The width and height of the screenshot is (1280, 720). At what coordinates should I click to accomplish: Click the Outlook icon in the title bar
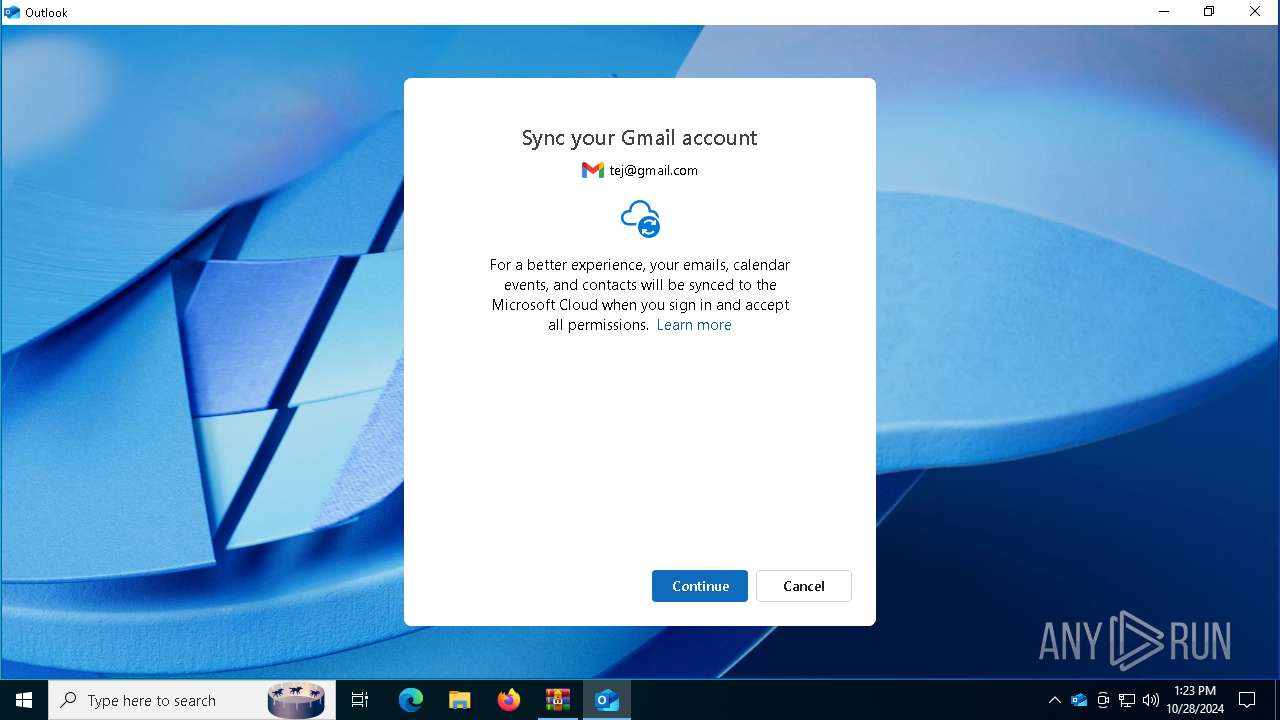click(x=12, y=12)
